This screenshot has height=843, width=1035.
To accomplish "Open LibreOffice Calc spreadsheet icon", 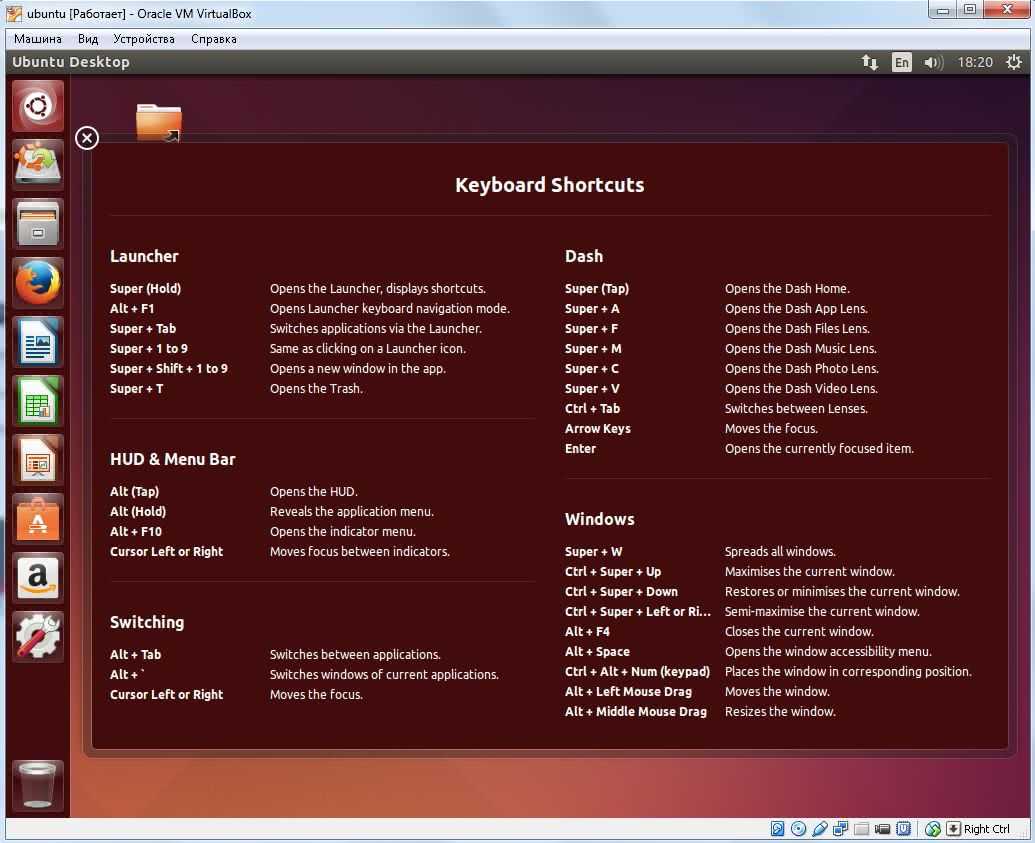I will tap(38, 401).
